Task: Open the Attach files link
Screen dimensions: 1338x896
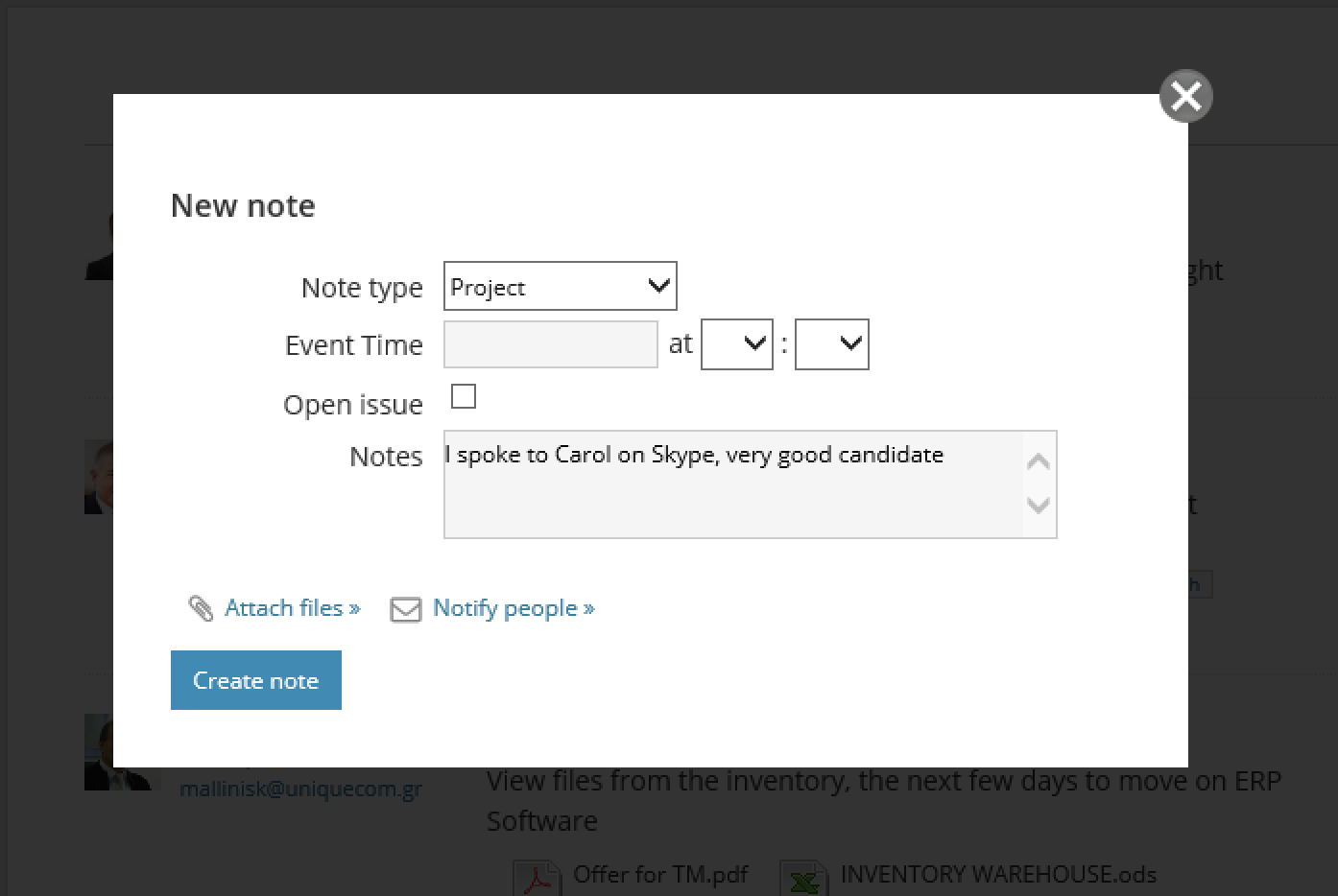Action: pos(292,608)
